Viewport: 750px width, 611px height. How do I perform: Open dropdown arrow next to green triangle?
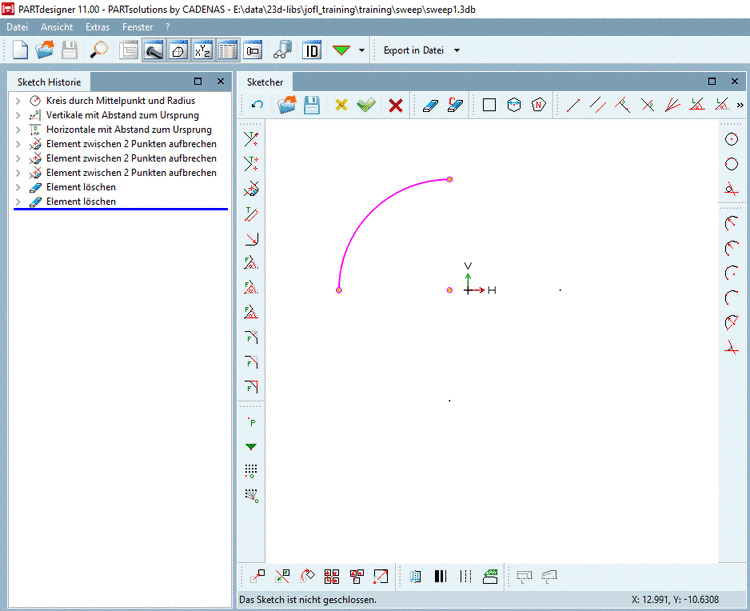tap(362, 50)
